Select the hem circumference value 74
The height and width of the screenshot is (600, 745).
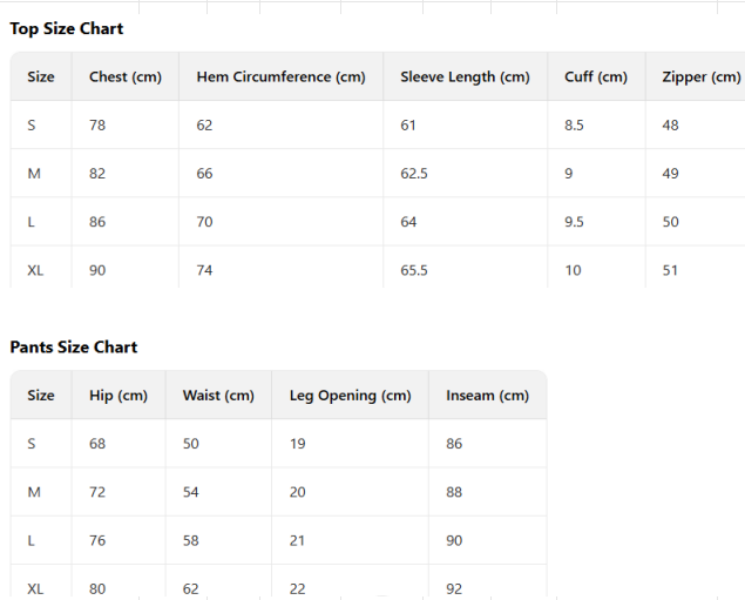point(205,270)
